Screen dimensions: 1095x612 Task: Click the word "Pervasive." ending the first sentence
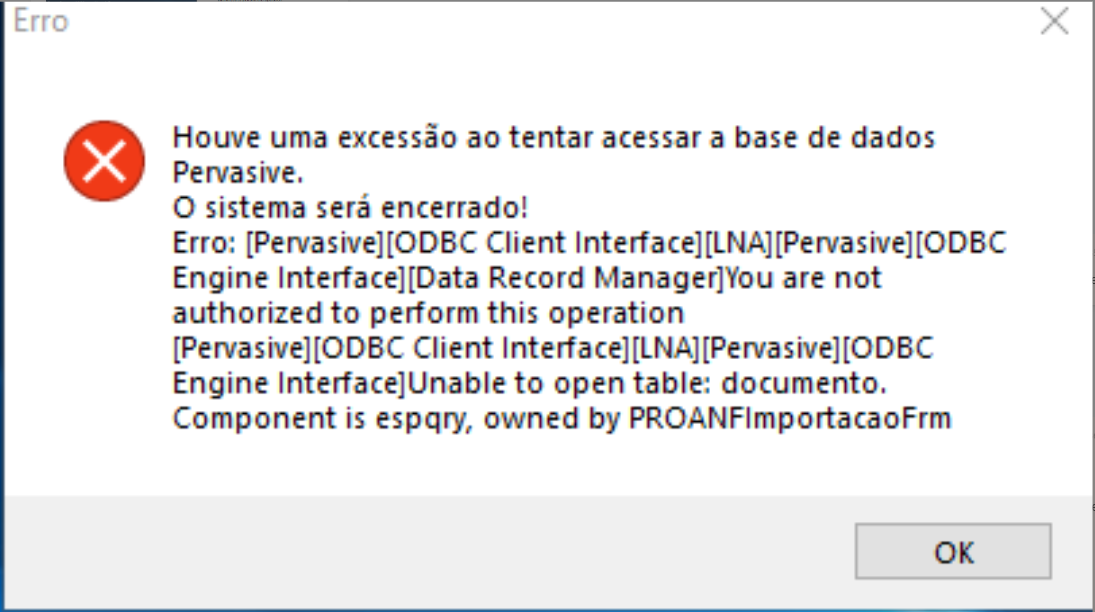tap(237, 173)
